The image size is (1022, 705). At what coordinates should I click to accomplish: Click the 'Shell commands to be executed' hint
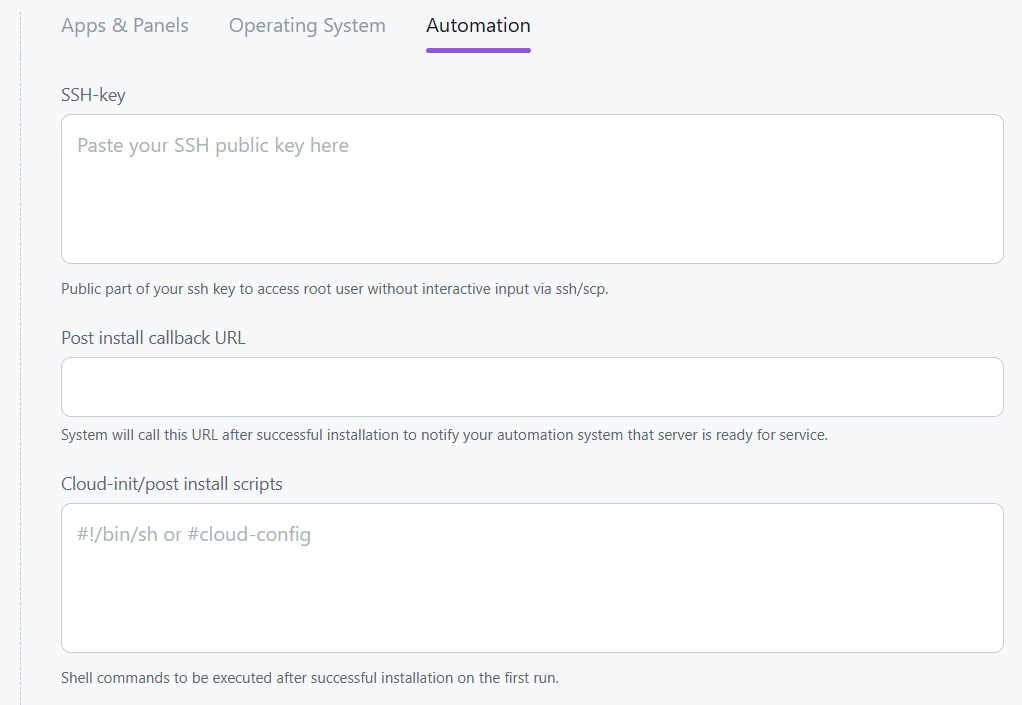310,678
